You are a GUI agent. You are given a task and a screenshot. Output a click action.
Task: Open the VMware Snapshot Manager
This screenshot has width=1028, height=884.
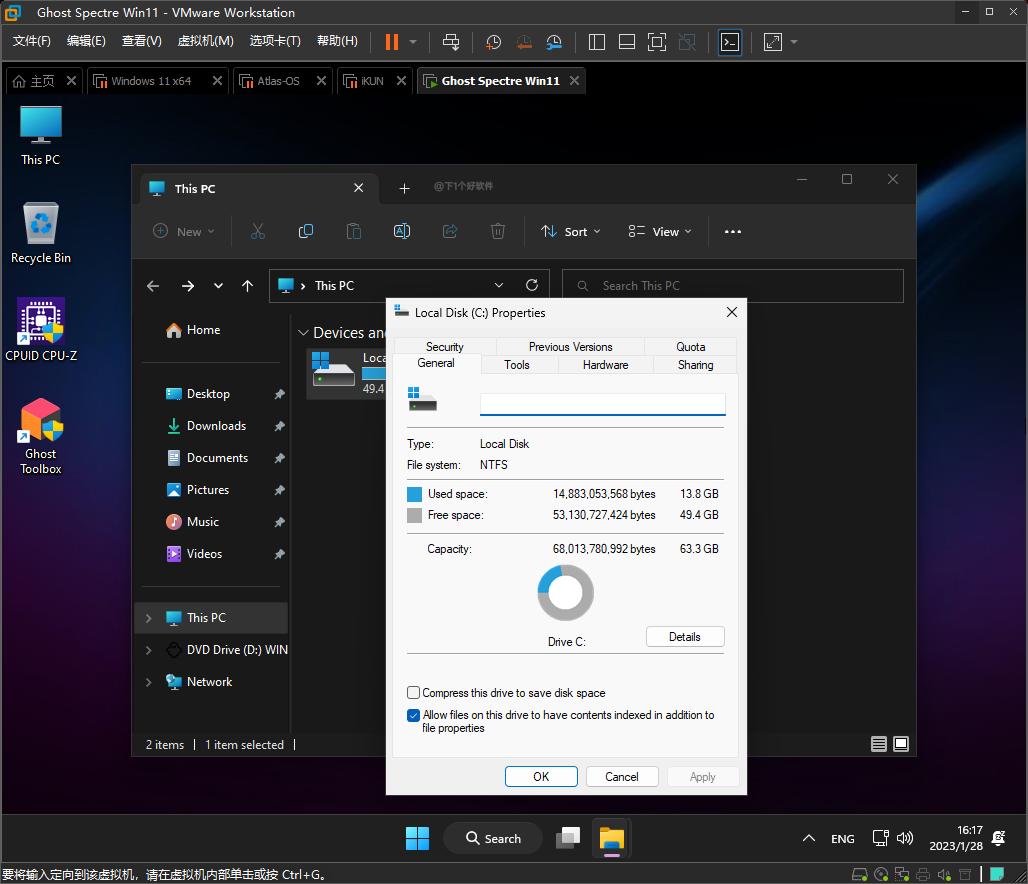(x=553, y=42)
